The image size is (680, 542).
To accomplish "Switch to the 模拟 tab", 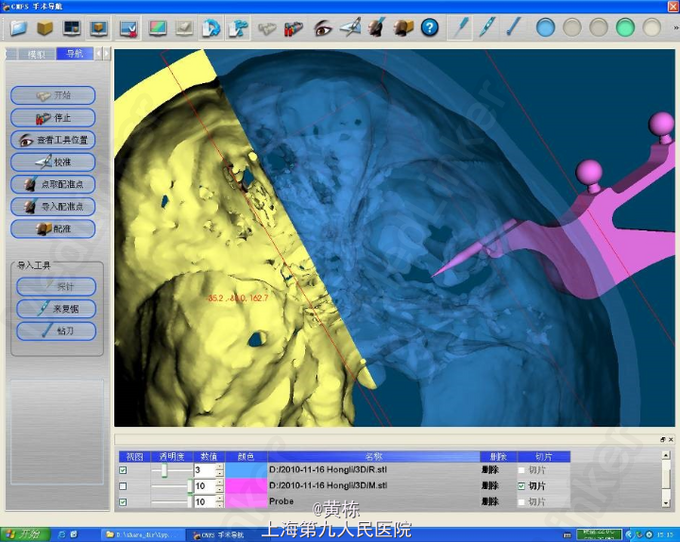I will pyautogui.click(x=36, y=54).
